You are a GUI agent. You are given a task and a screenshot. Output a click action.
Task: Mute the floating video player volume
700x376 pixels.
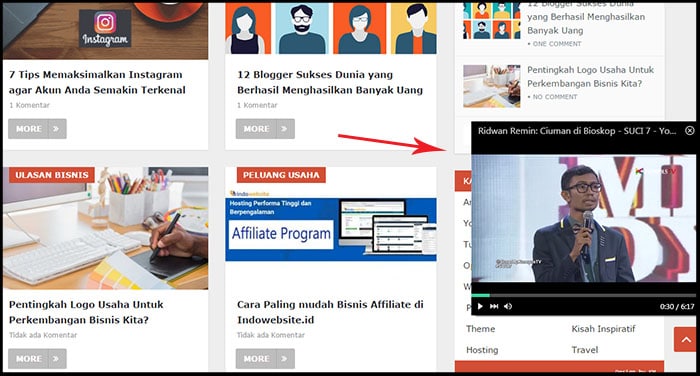click(x=508, y=306)
